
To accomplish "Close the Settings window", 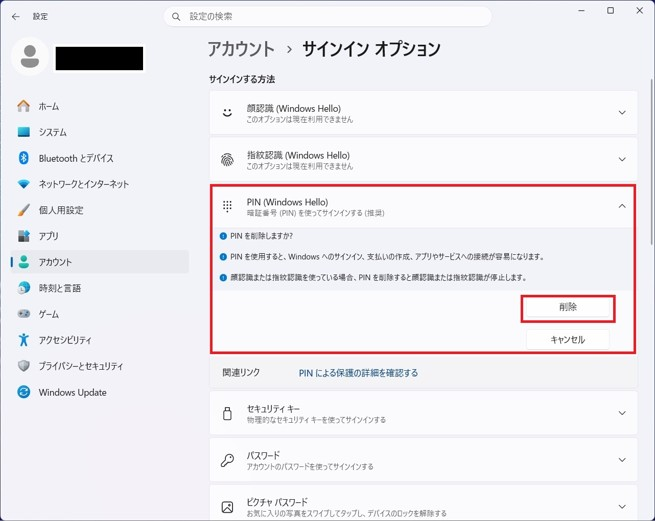I will [640, 10].
